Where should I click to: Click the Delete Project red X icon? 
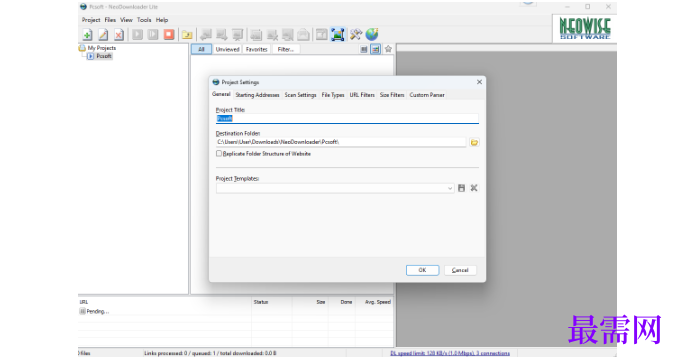(119, 35)
